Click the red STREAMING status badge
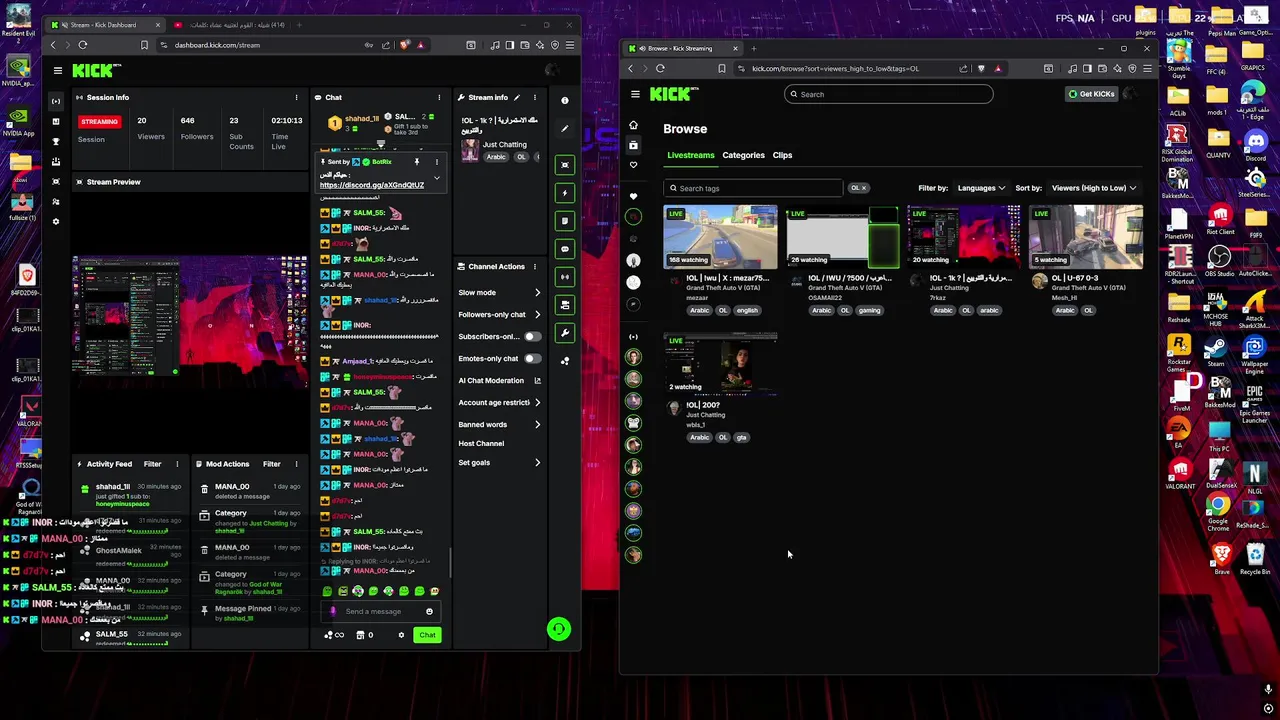1280x720 pixels. click(99, 121)
